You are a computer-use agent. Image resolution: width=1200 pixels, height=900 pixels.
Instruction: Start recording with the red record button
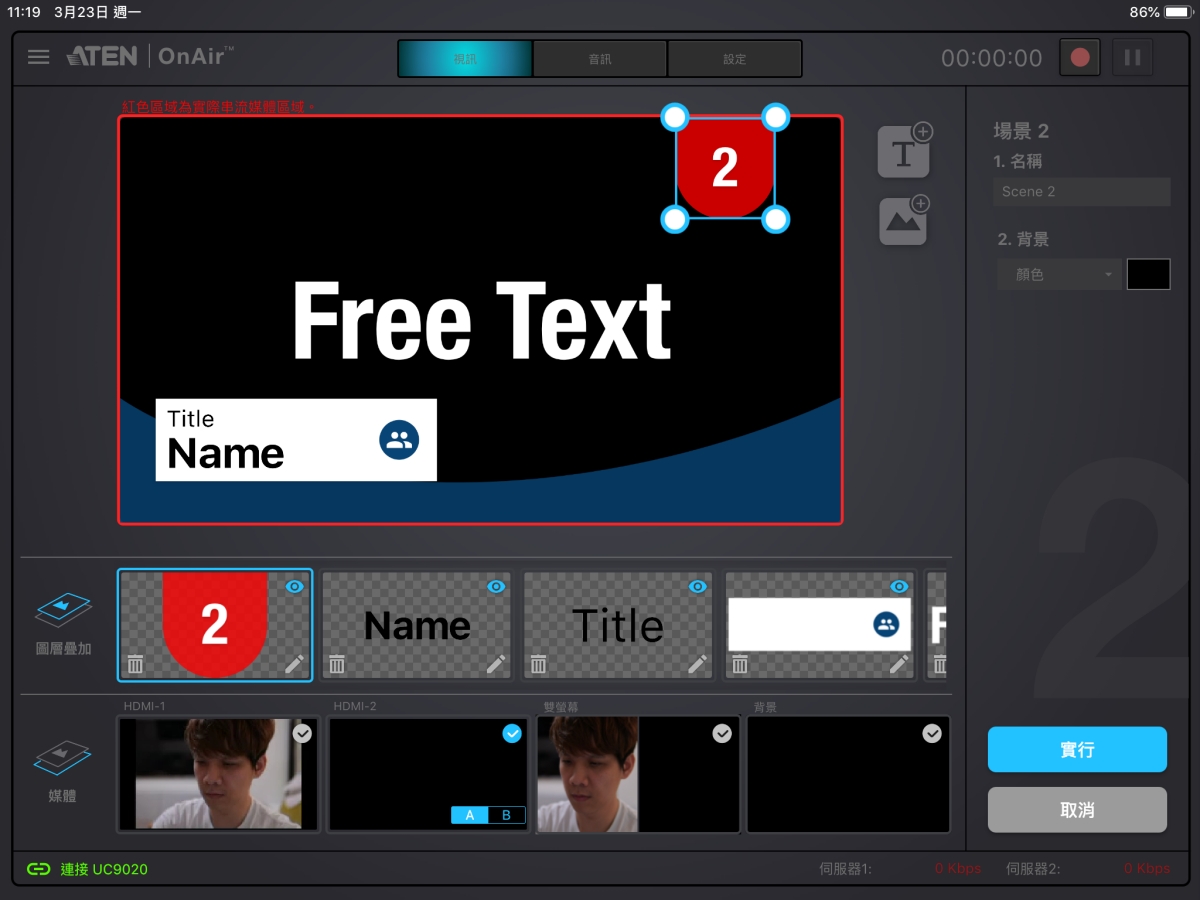pyautogui.click(x=1080, y=57)
